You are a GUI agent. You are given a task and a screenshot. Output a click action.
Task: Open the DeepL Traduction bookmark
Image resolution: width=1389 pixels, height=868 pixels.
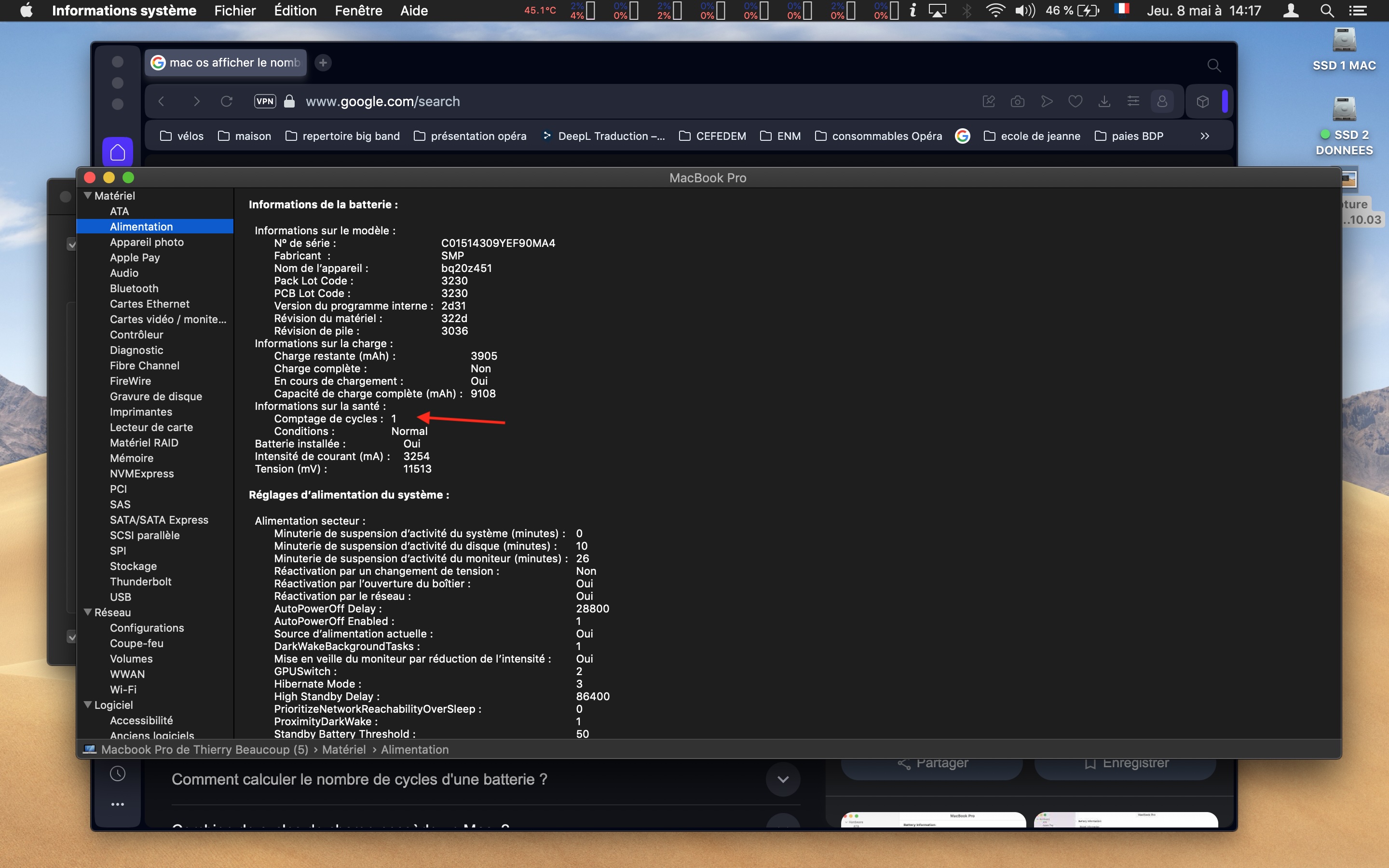(604, 136)
